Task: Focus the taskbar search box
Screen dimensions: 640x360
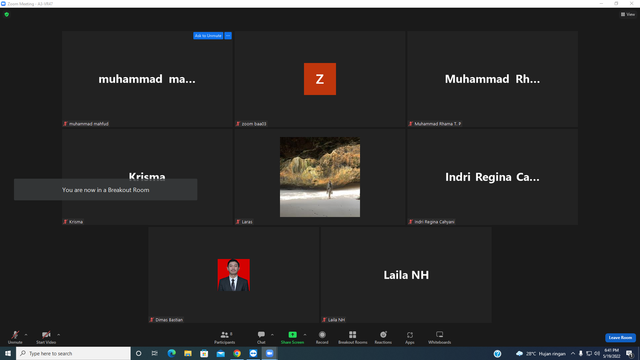Action: pos(73,353)
